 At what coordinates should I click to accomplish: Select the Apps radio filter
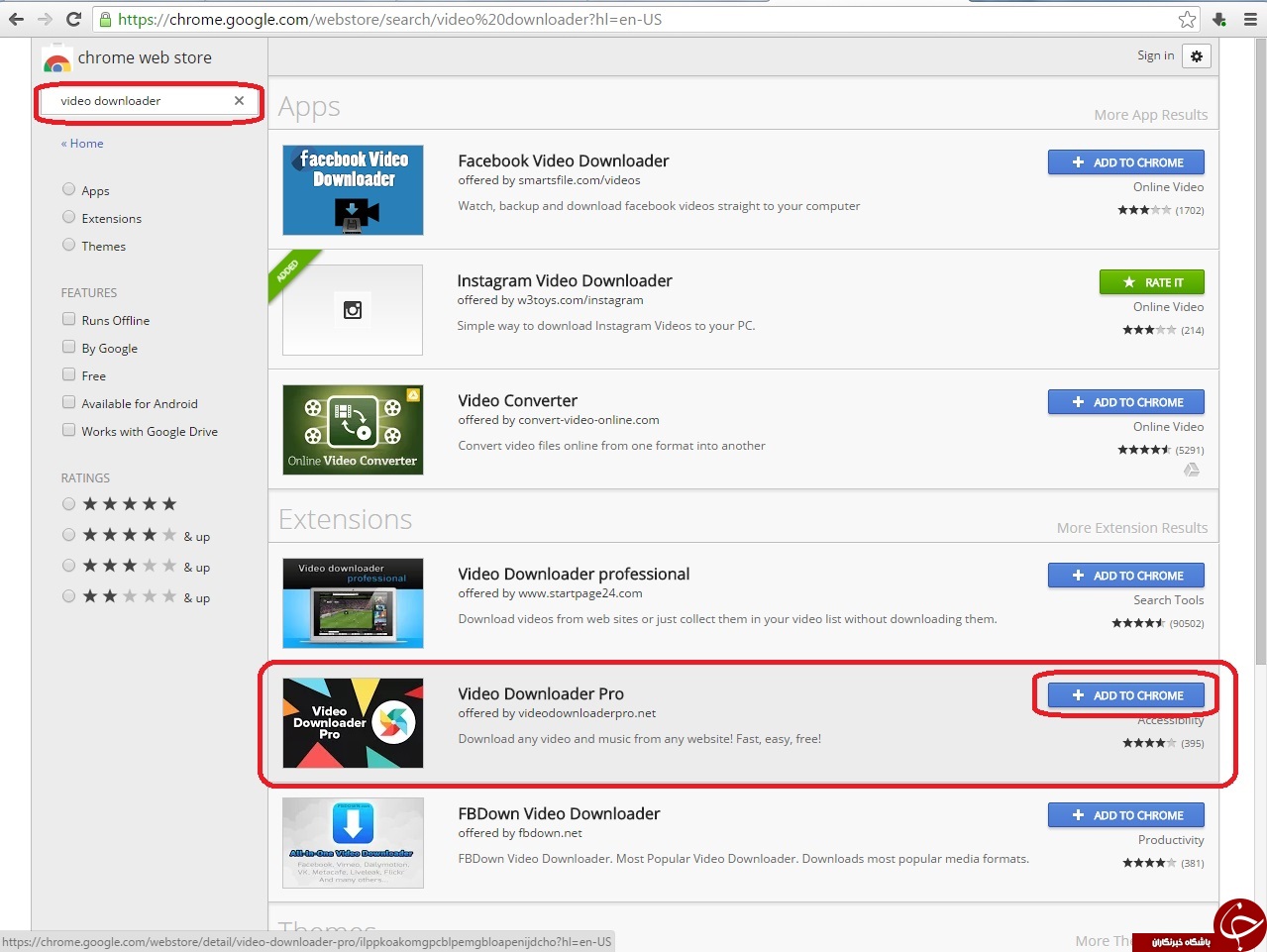(x=68, y=189)
